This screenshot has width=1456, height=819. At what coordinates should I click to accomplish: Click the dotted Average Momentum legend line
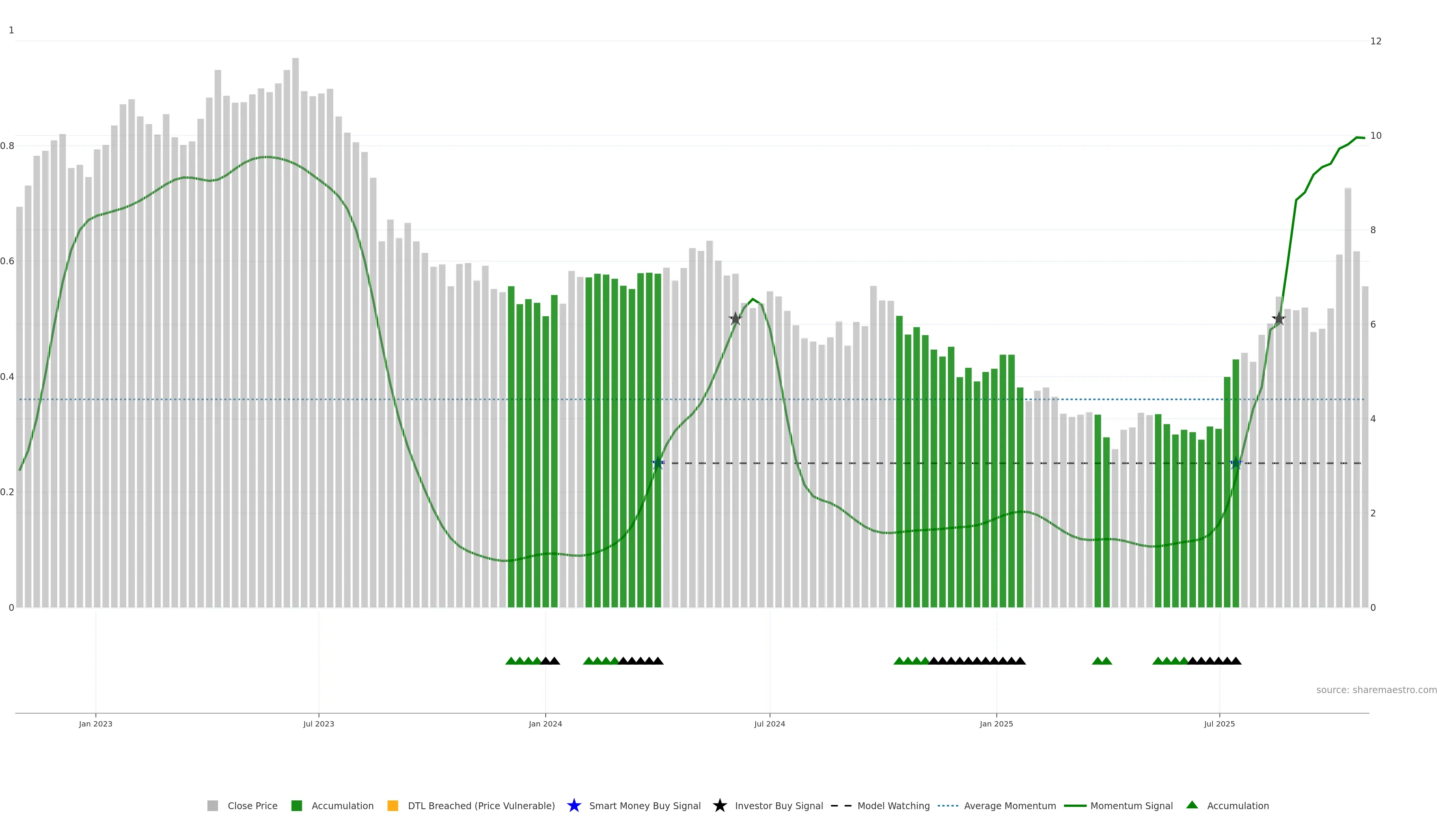[x=948, y=805]
